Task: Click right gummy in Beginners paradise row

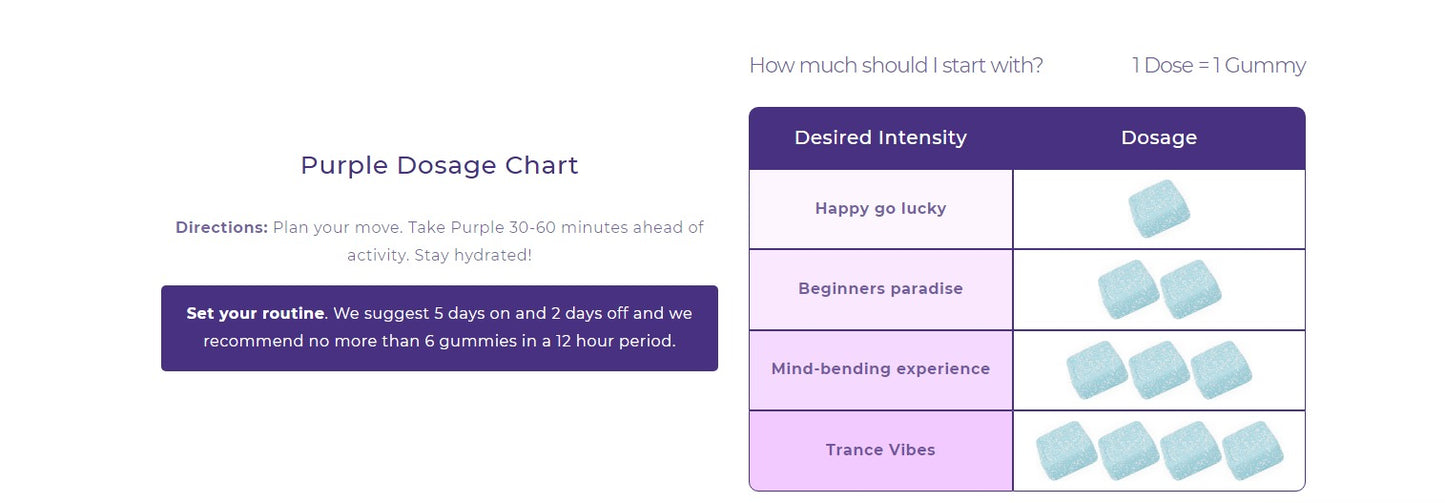Action: click(1191, 289)
